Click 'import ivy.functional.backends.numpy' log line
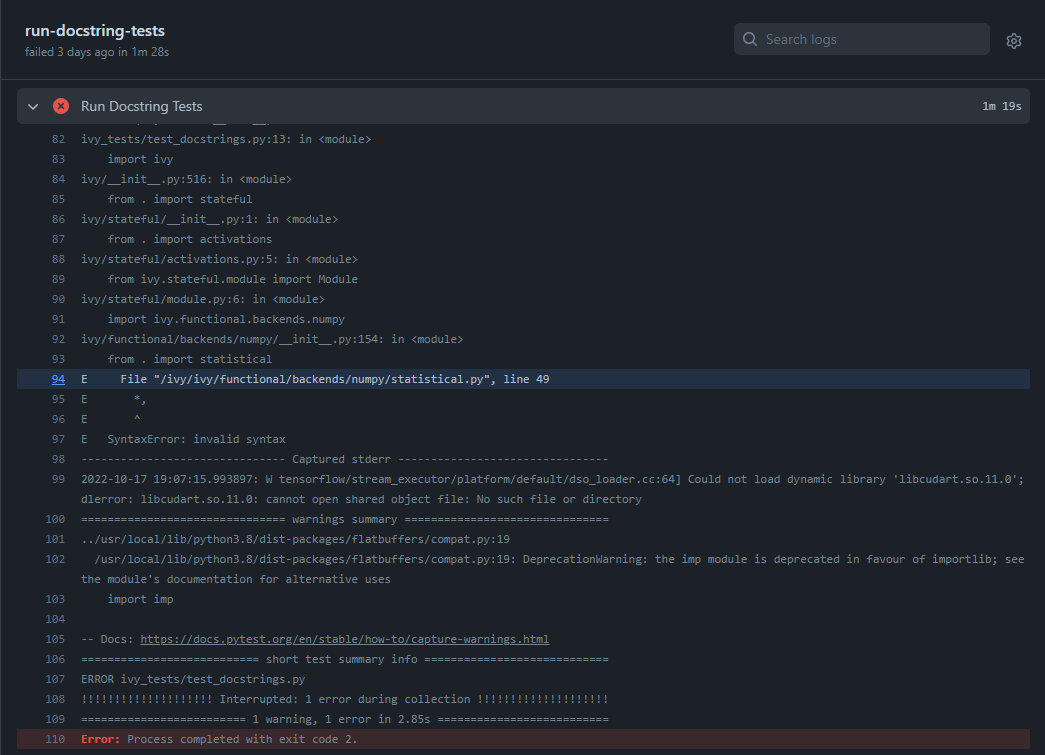Image resolution: width=1045 pixels, height=755 pixels. click(x=226, y=319)
